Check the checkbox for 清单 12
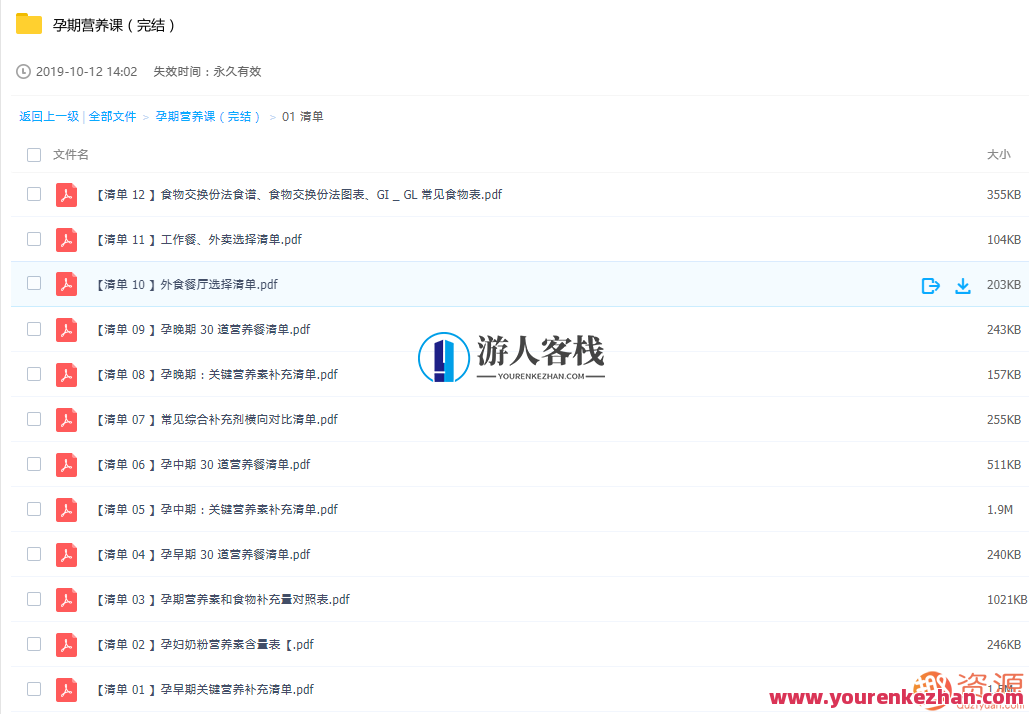This screenshot has height=714, width=1029. click(x=34, y=195)
